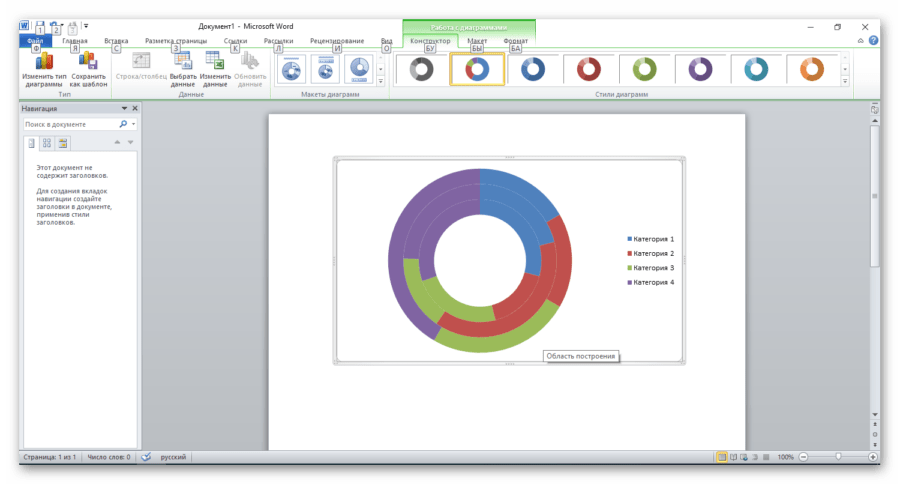Expand the chart styles gallery
Viewport: 900px width, 484px height.
tap(845, 82)
